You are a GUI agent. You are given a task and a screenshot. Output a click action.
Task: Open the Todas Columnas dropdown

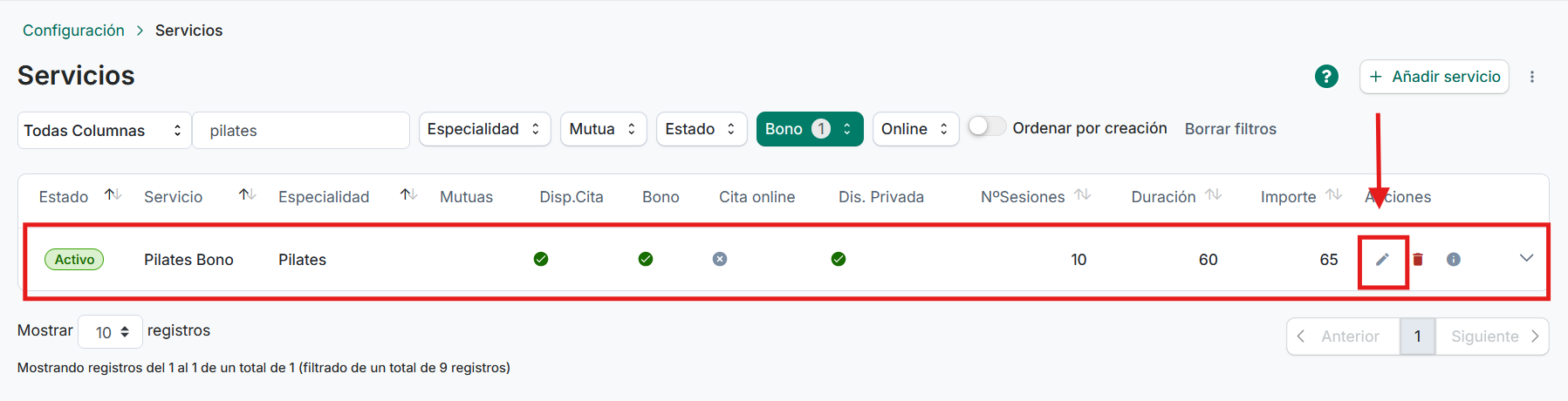pyautogui.click(x=104, y=131)
